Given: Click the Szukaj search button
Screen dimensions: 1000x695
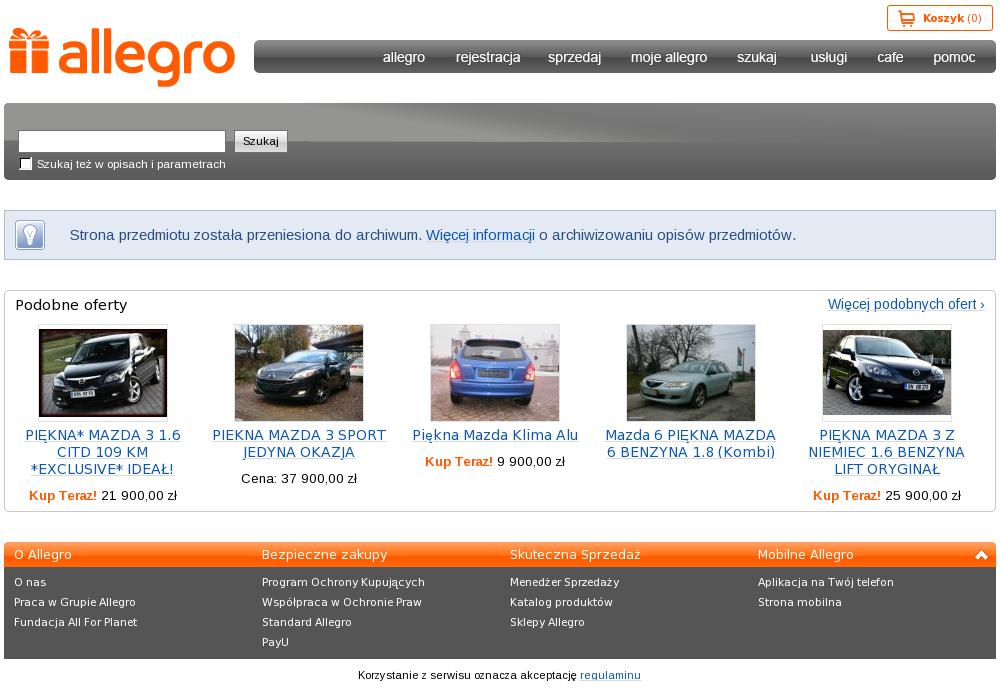Looking at the screenshot, I should (261, 141).
